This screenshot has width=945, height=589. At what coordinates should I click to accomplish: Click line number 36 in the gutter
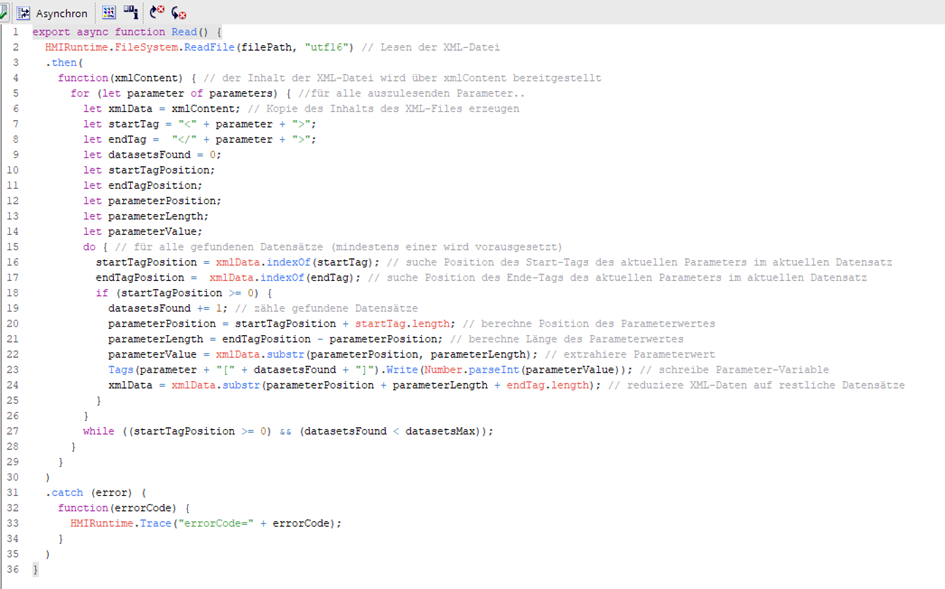[13, 569]
